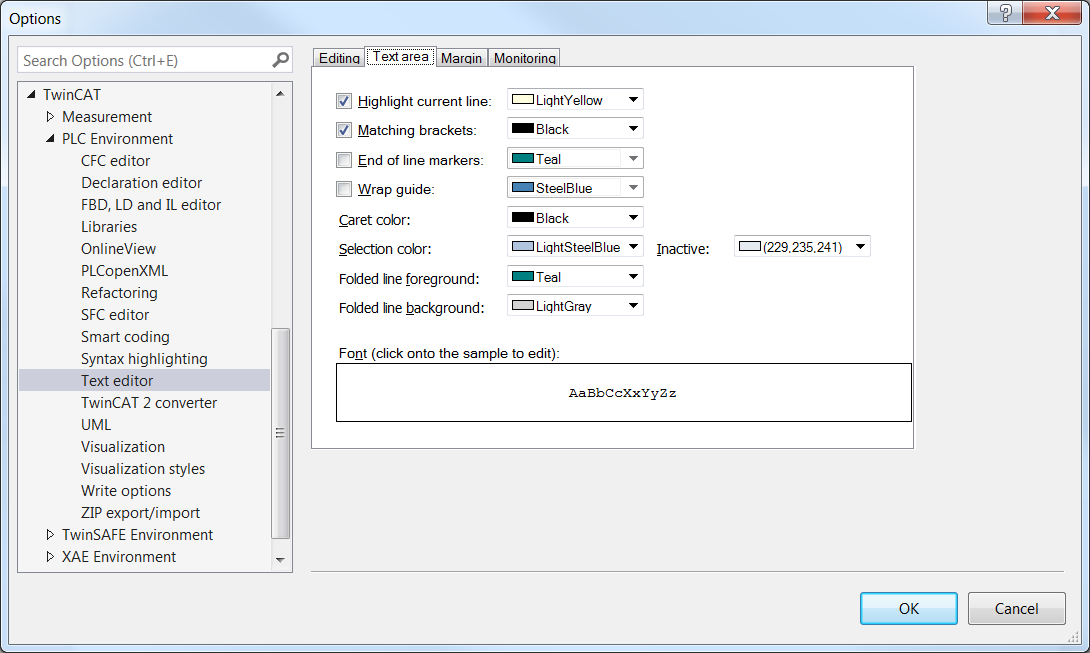This screenshot has width=1090, height=653.
Task: Select Visualization in the tree
Action: (x=123, y=446)
